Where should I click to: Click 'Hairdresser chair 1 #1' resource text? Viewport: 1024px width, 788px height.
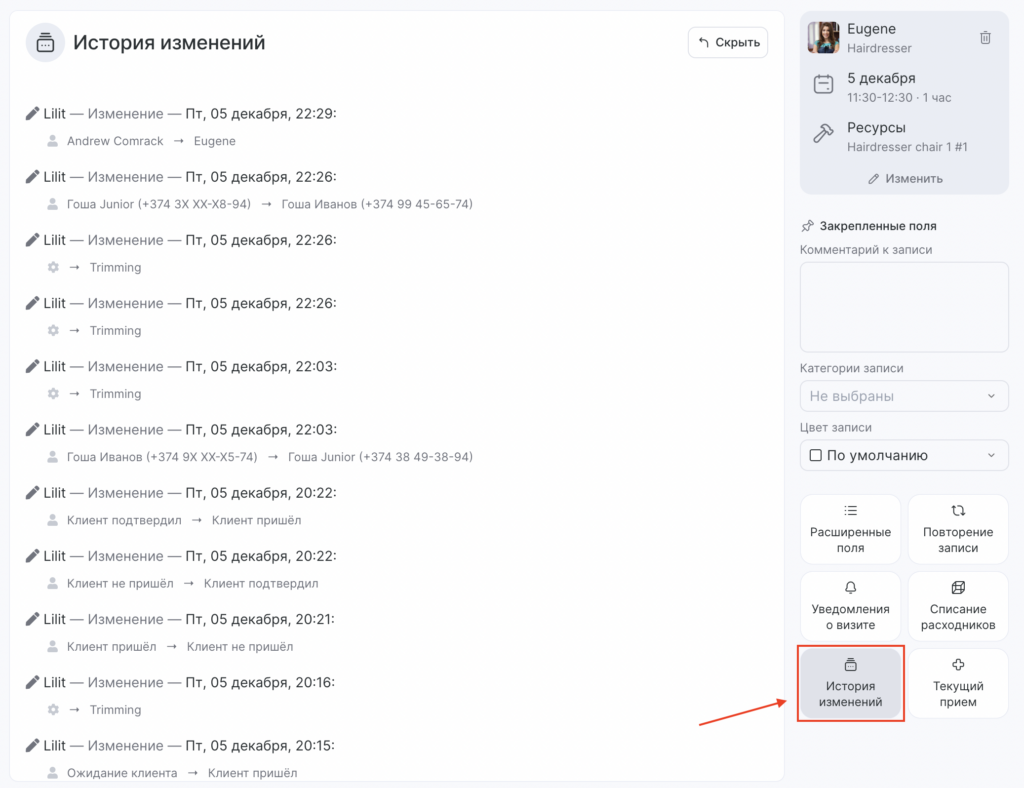(x=907, y=147)
